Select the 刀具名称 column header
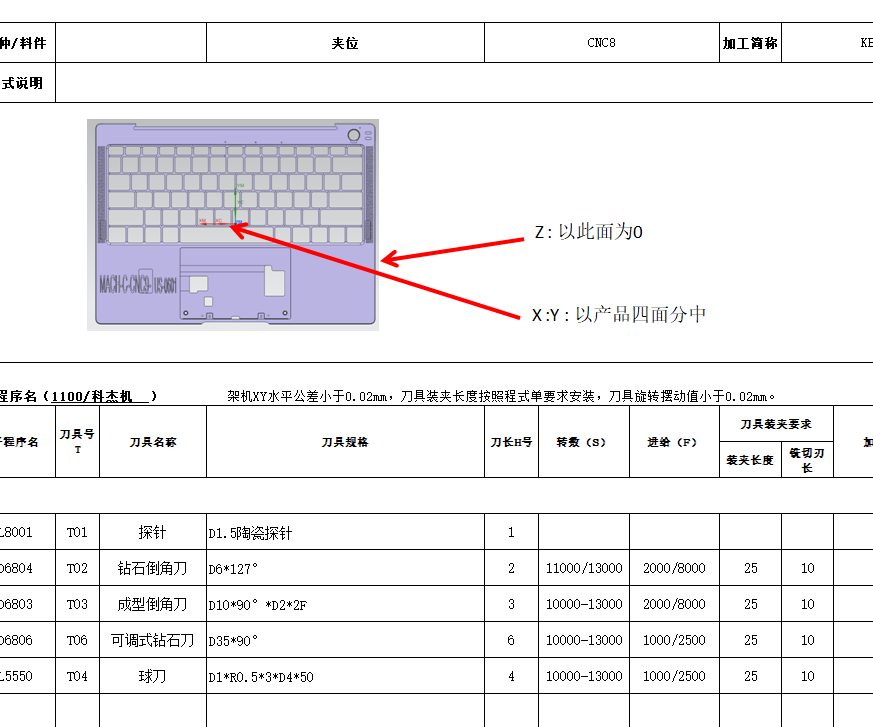Viewport: 873px width, 727px height. click(x=153, y=441)
